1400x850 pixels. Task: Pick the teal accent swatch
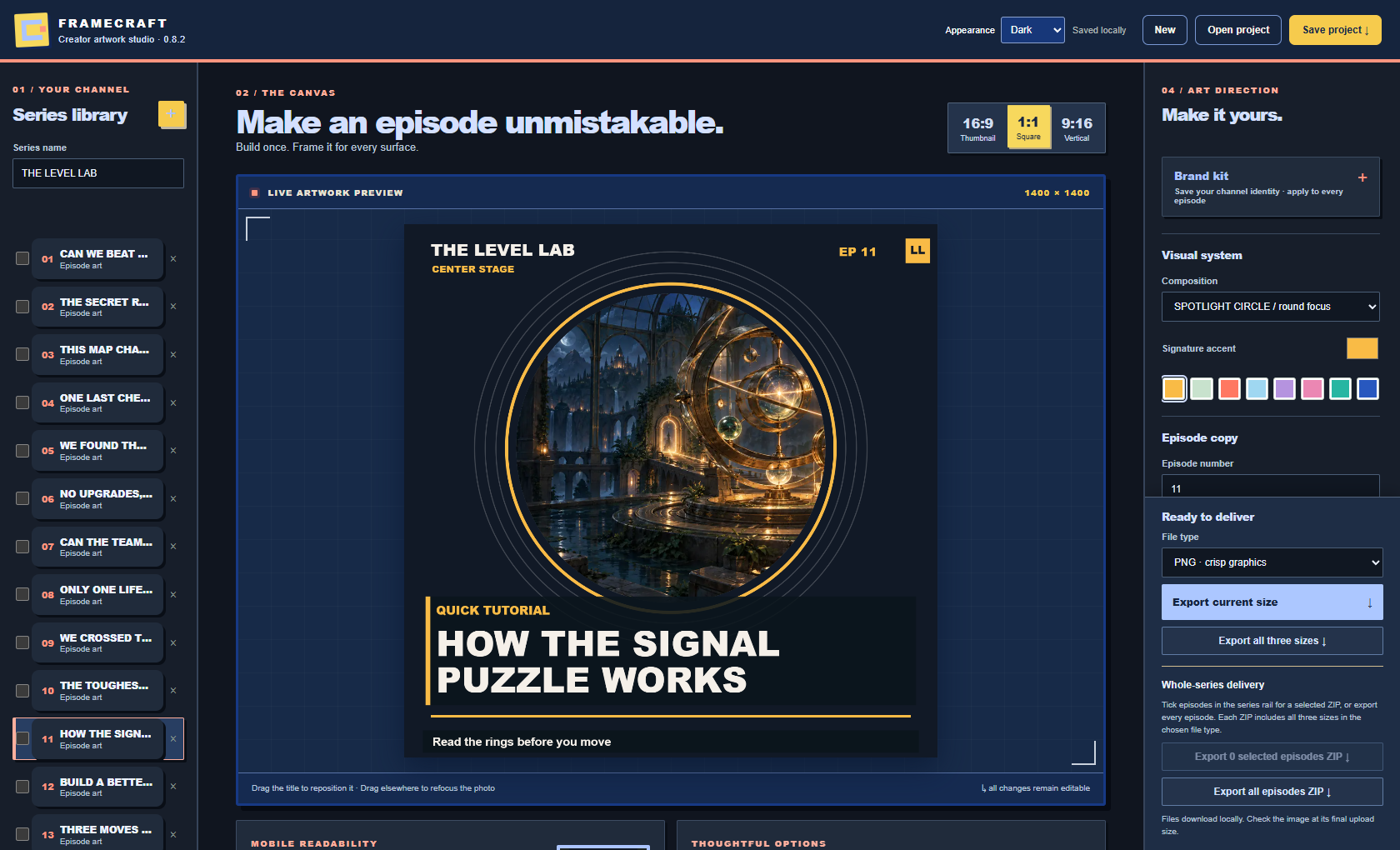pyautogui.click(x=1340, y=388)
